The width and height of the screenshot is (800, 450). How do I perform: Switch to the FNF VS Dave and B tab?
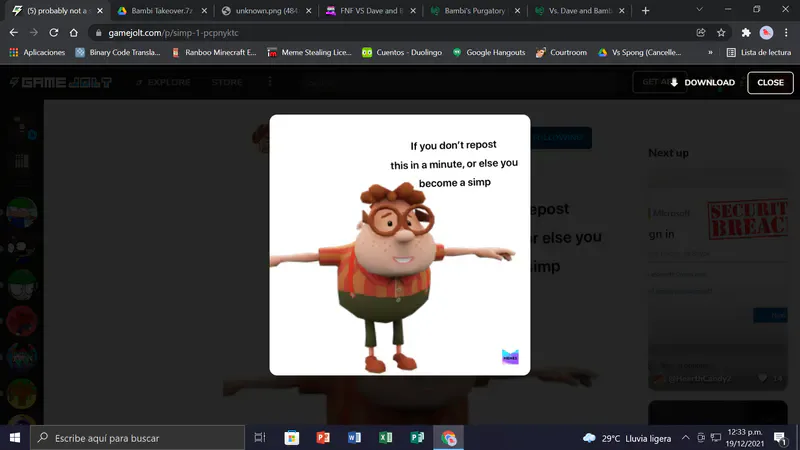click(371, 11)
